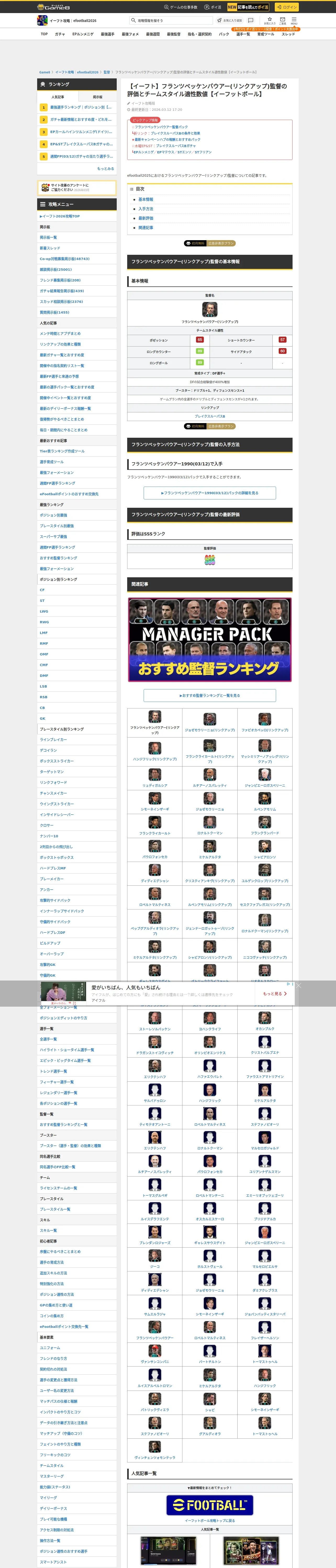
Task: Click フランツベッケンバウアー1990(03/12)パックの詳細を見る button
Action: point(210,493)
